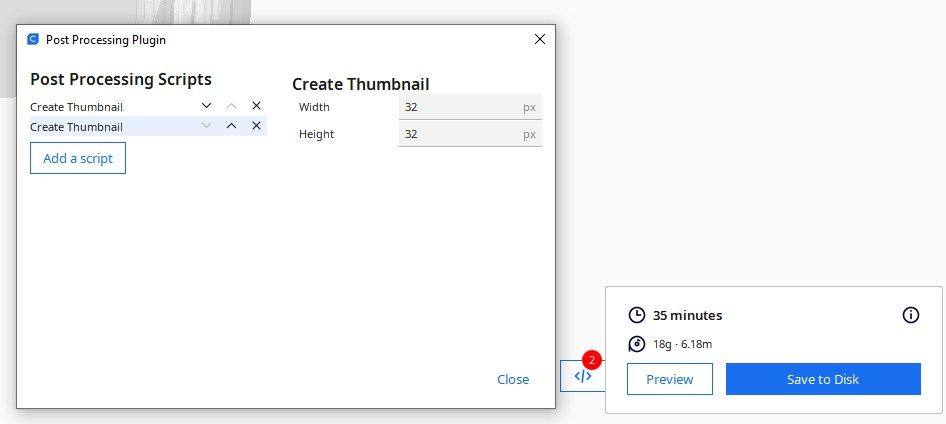Move the second Create Thumbnail script up
The image size is (946, 424).
coord(232,126)
